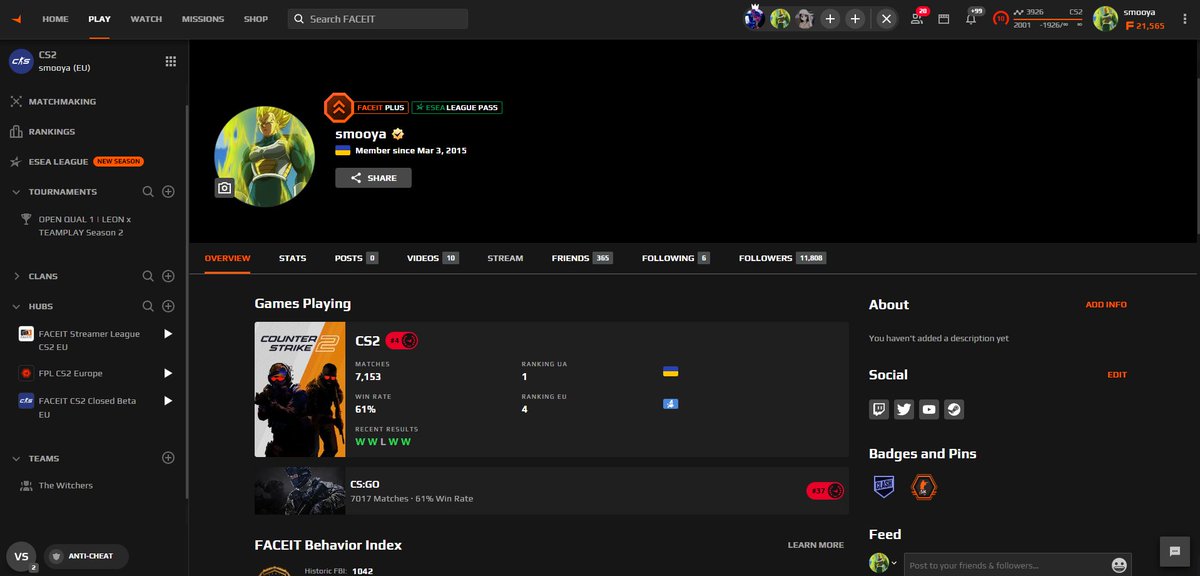Select the Play menu
The height and width of the screenshot is (576, 1200).
(x=99, y=19)
